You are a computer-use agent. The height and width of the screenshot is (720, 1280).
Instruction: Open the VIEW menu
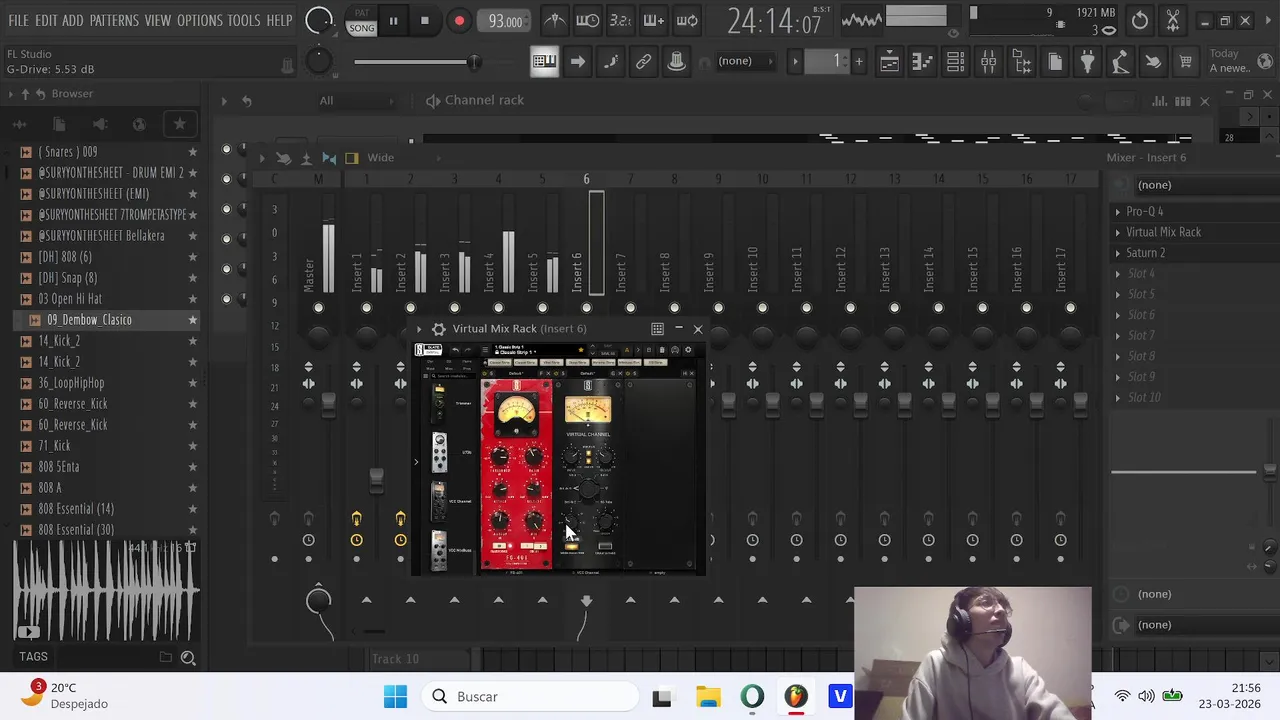(x=158, y=20)
